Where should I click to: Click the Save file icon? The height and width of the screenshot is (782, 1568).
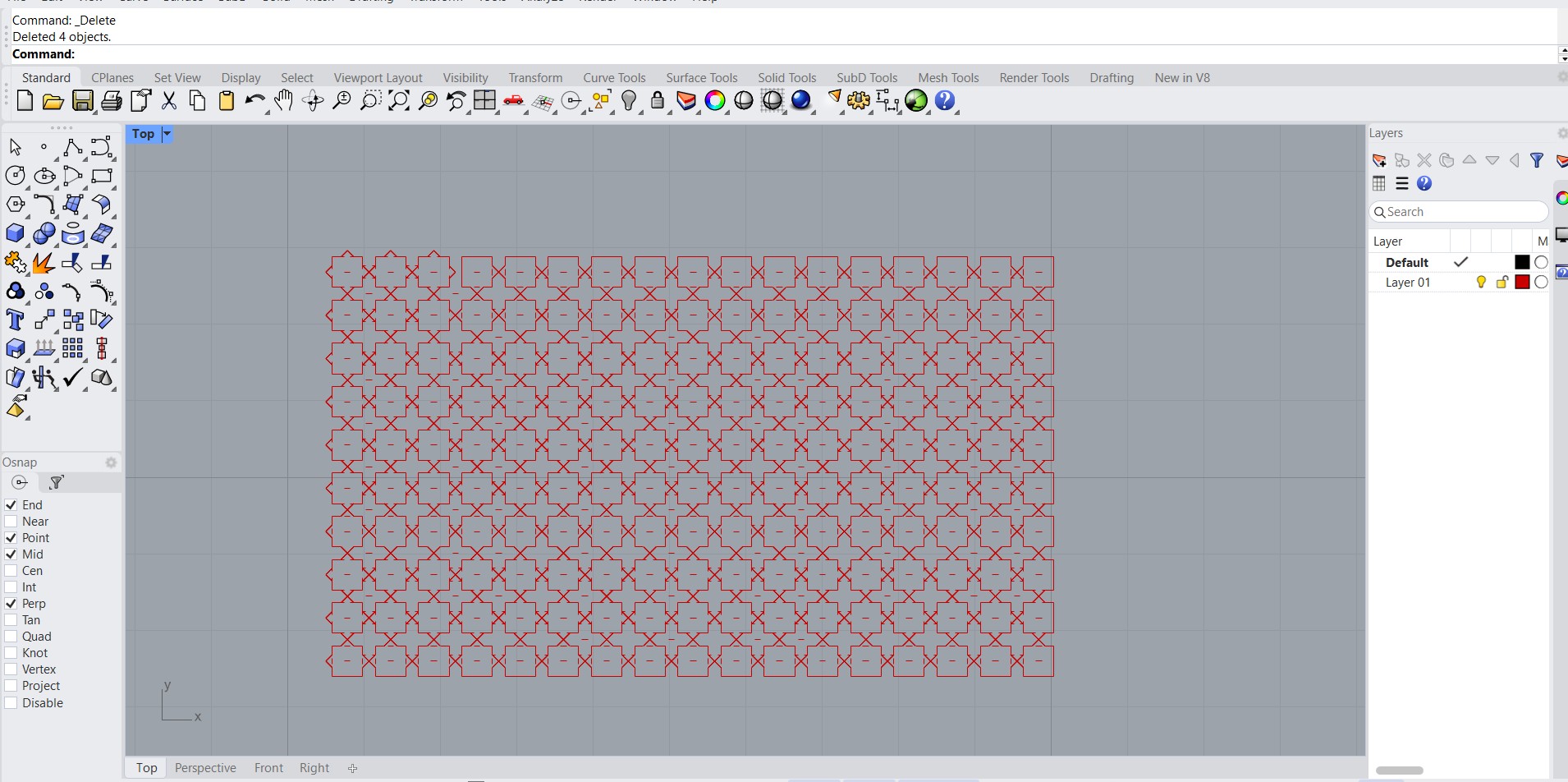point(82,101)
